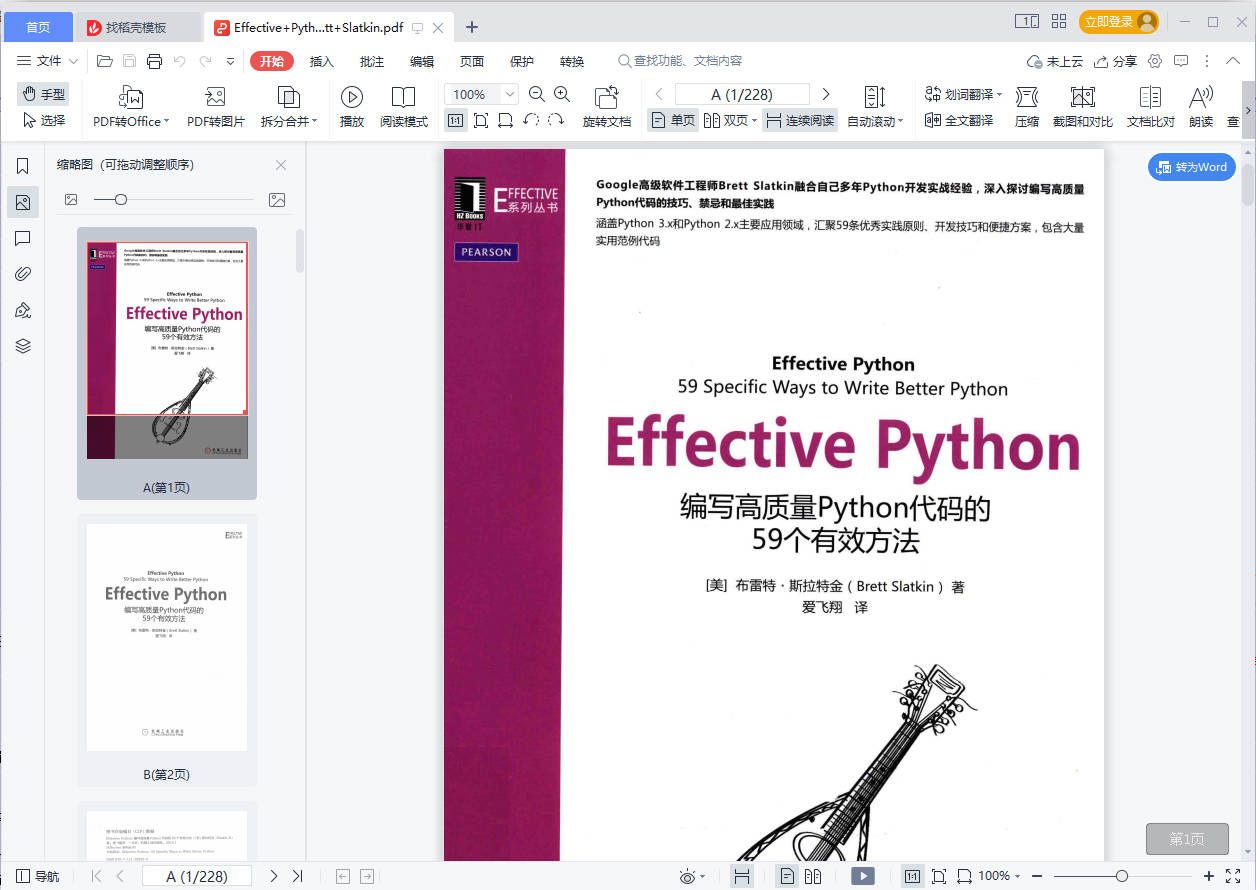Open the 找稻壳模板 tab
Viewport: 1256px width, 890px height.
(136, 27)
